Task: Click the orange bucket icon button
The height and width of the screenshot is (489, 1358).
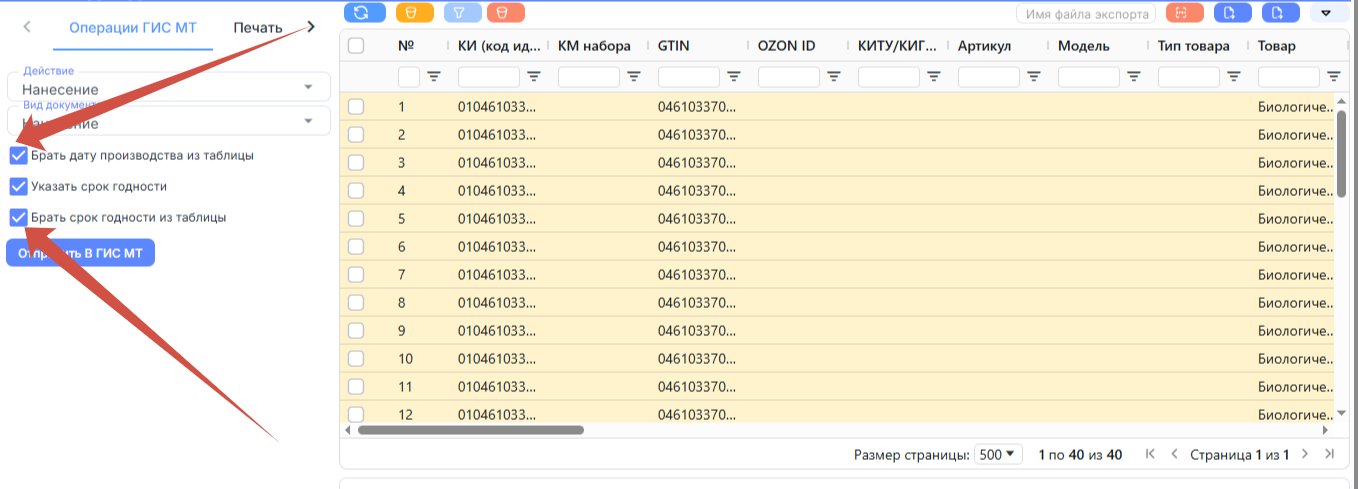Action: pyautogui.click(x=414, y=13)
